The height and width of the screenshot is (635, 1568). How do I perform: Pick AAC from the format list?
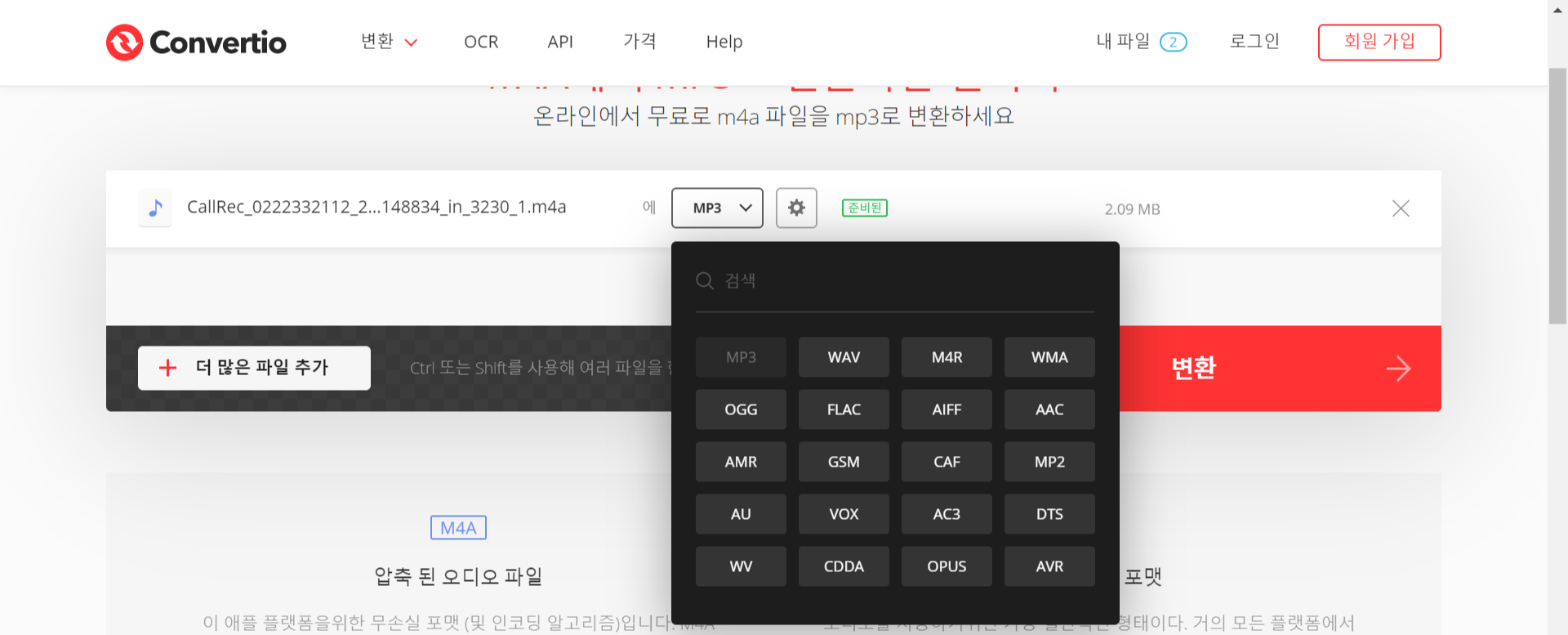point(1049,409)
